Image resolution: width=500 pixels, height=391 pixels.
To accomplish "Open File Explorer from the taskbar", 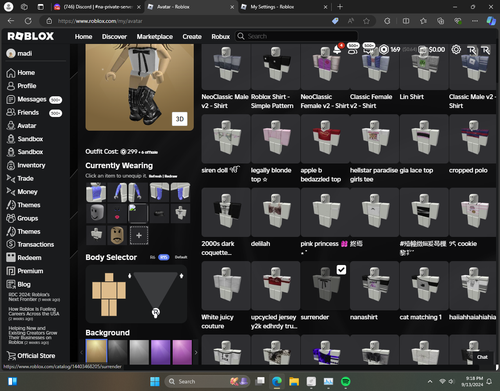I will (x=294, y=381).
